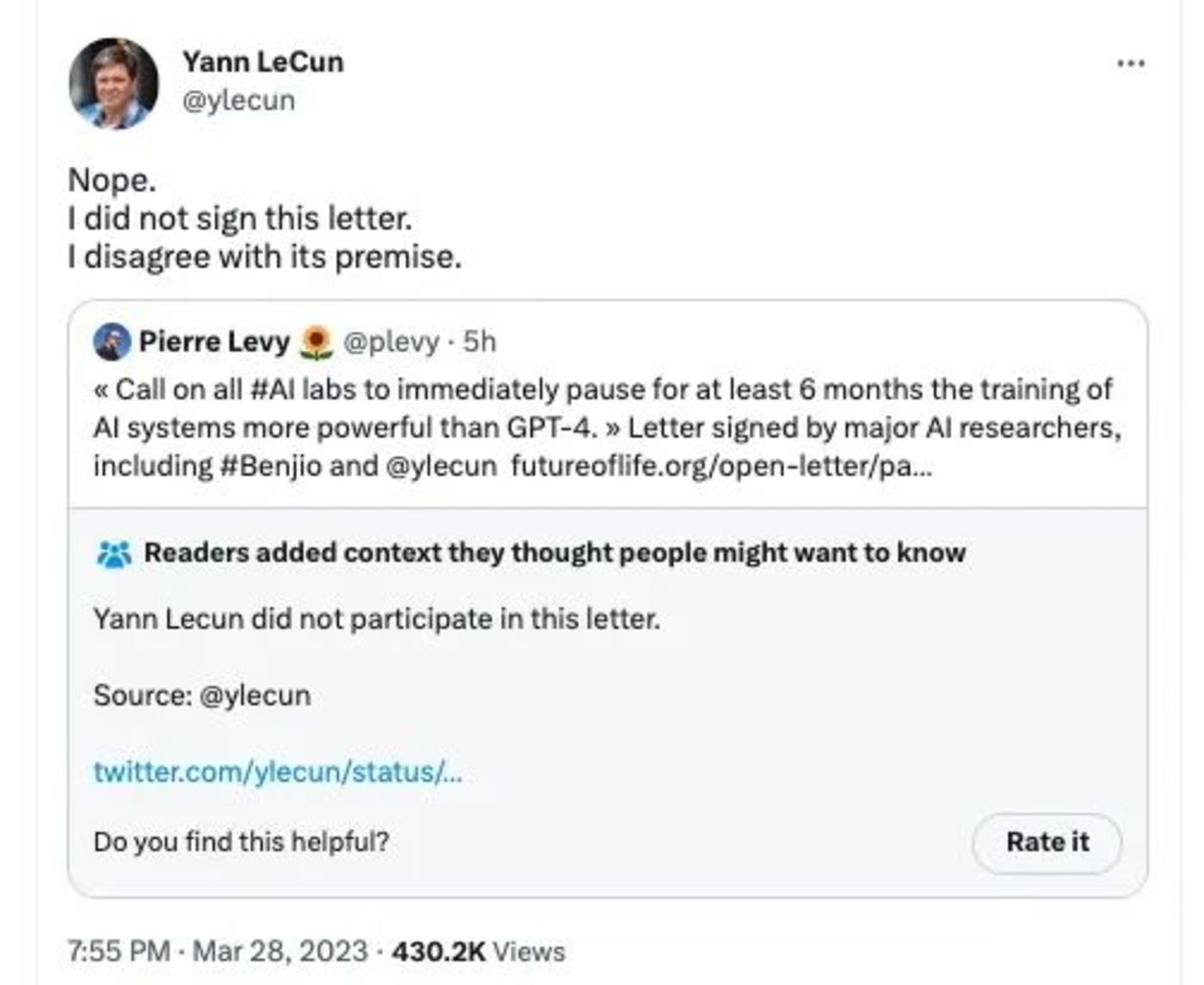Click the @ylecun handle under the name
This screenshot has height=985, width=1204.
(238, 100)
